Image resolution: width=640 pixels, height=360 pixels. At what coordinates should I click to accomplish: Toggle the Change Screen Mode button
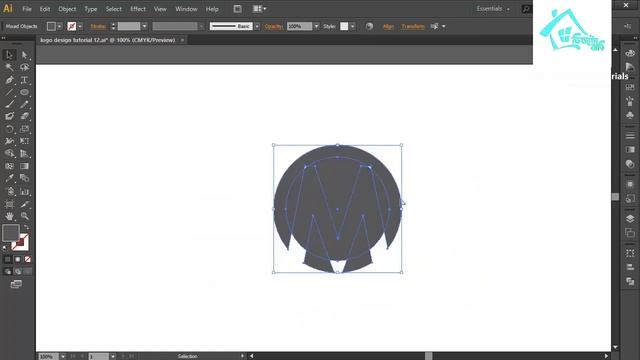click(x=16, y=284)
